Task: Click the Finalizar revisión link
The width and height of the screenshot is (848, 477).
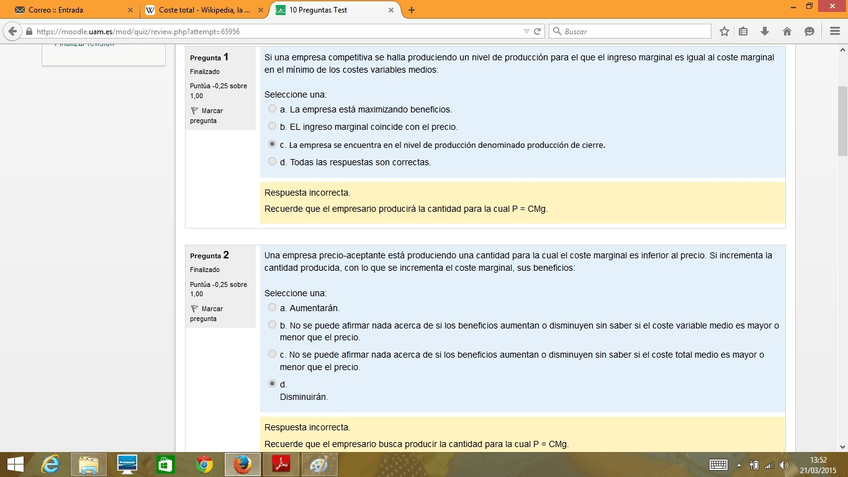Action: (x=84, y=44)
